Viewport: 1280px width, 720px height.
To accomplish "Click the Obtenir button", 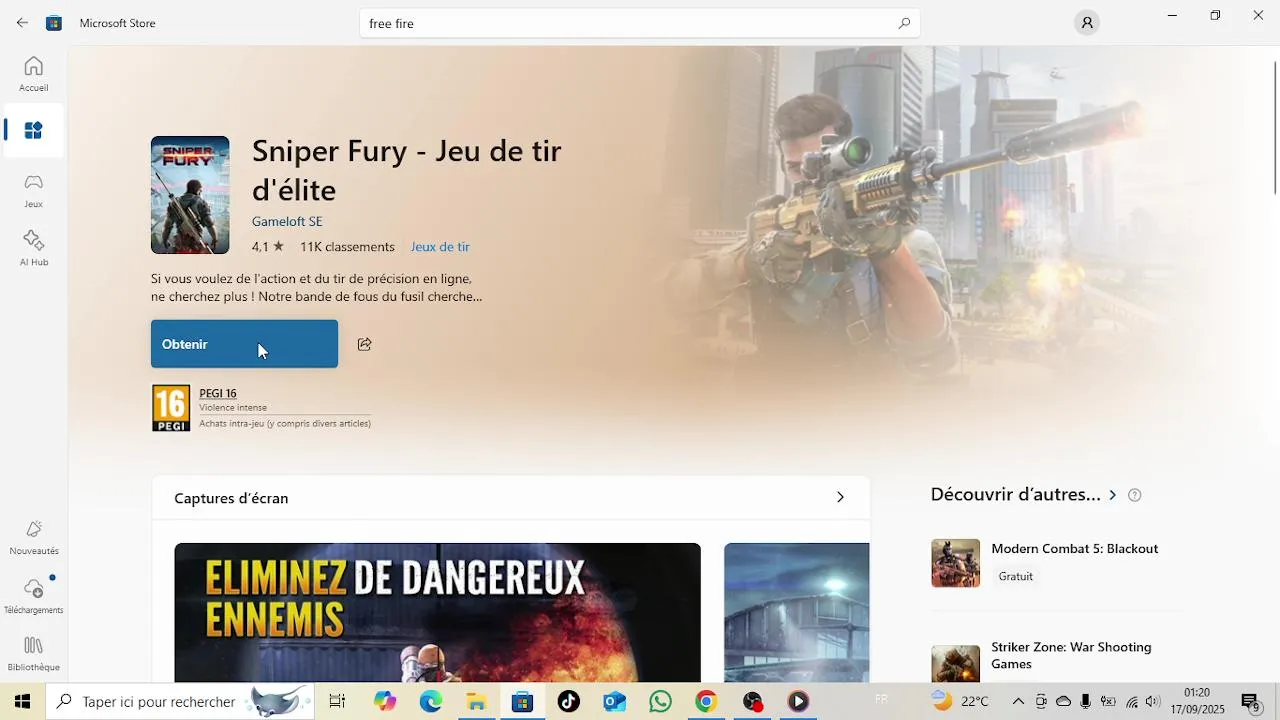I will pyautogui.click(x=244, y=344).
